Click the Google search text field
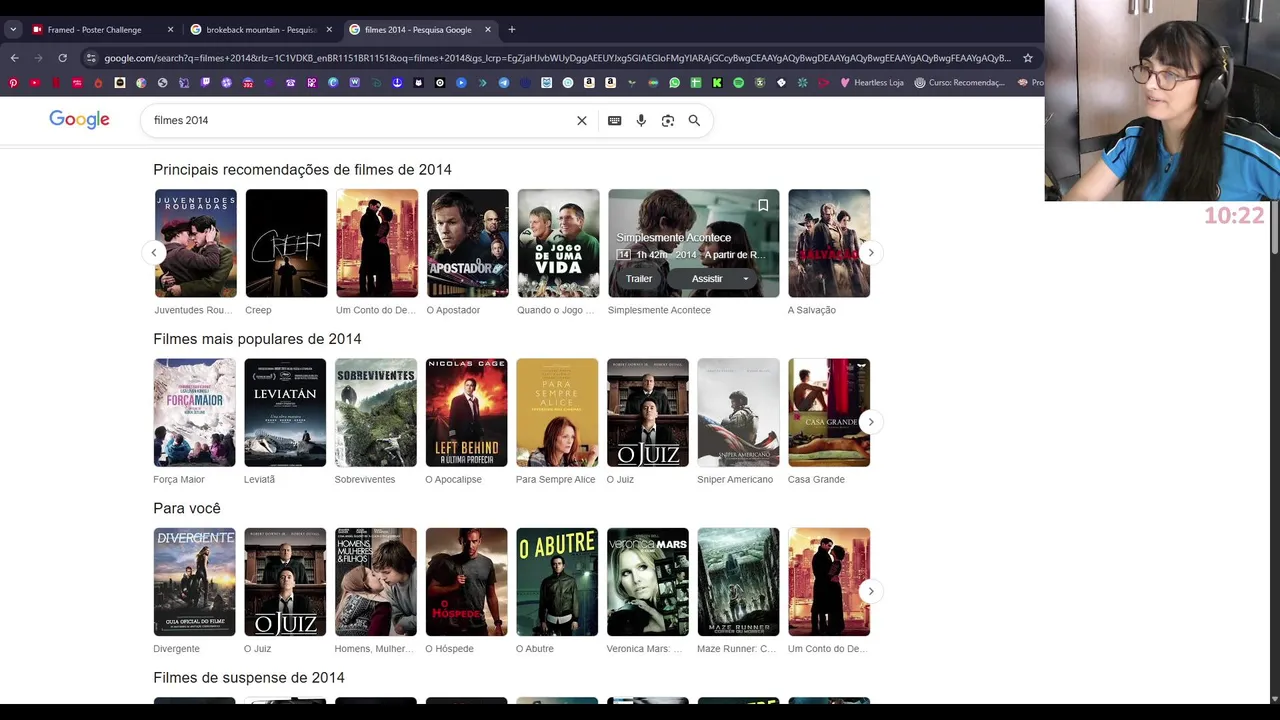This screenshot has height=720, width=1280. point(360,120)
